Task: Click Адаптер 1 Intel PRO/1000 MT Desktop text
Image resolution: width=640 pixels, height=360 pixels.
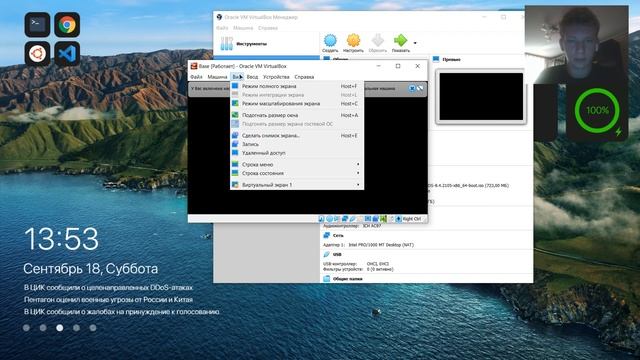Action: (x=368, y=245)
